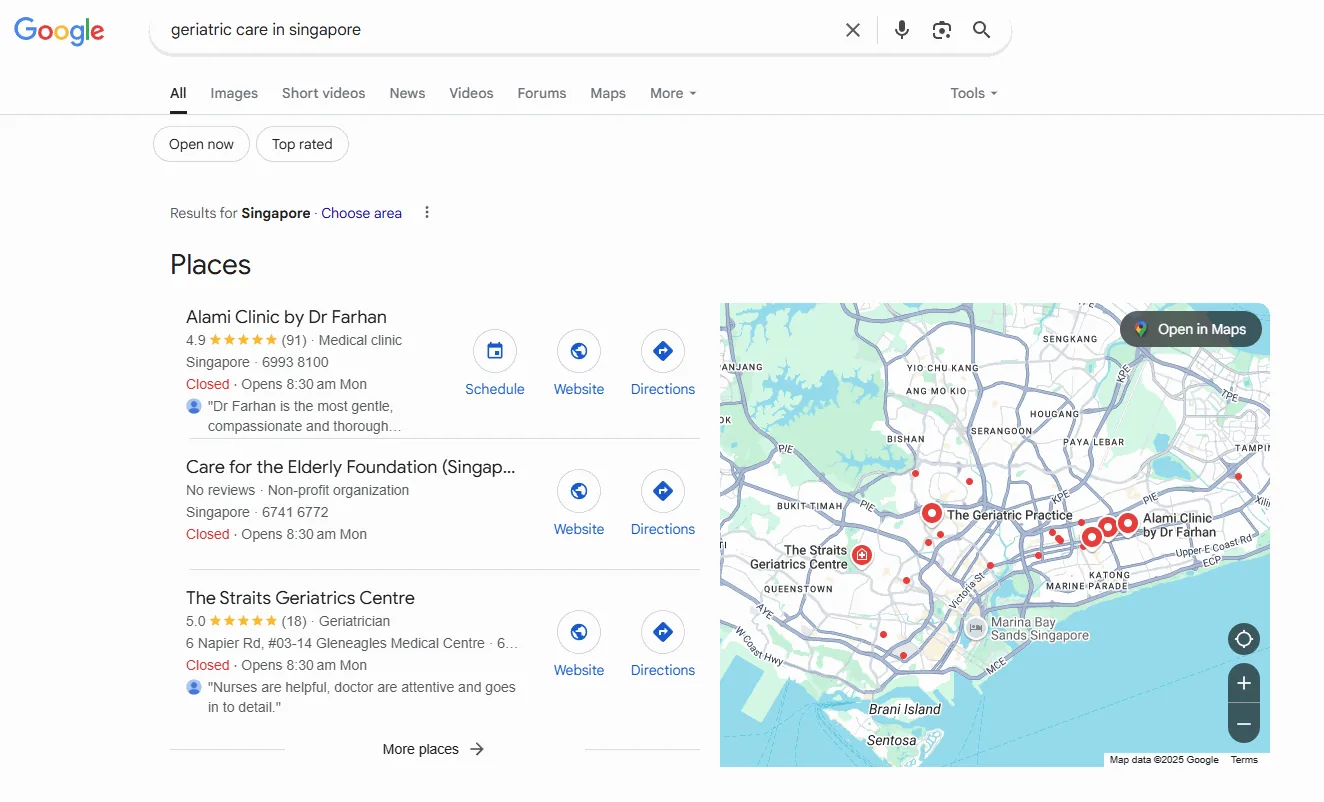Click Marina Bay Sands hotel map icon
This screenshot has width=1324, height=802.
point(975,627)
